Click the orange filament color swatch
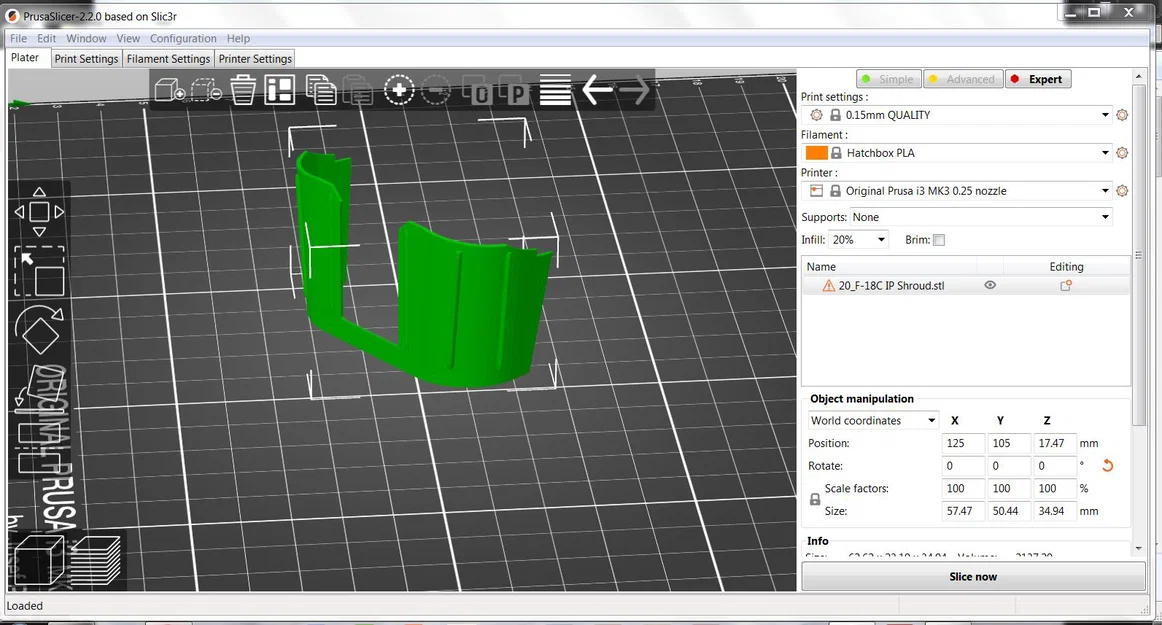 click(816, 153)
